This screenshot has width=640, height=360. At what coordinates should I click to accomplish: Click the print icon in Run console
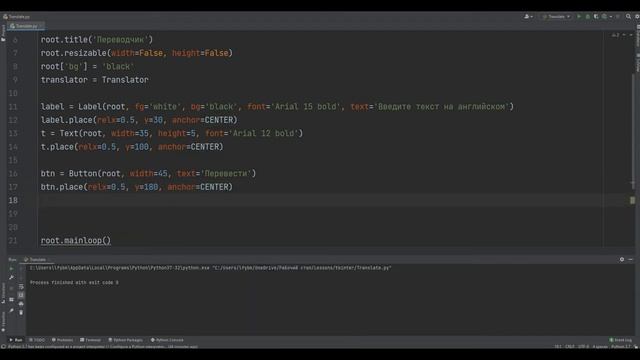coord(21,304)
